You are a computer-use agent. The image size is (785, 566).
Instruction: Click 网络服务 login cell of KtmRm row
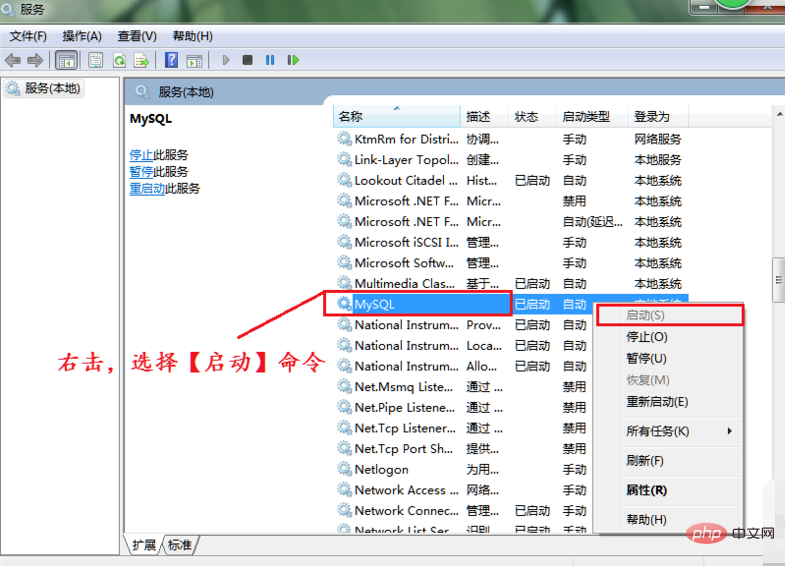[x=657, y=139]
